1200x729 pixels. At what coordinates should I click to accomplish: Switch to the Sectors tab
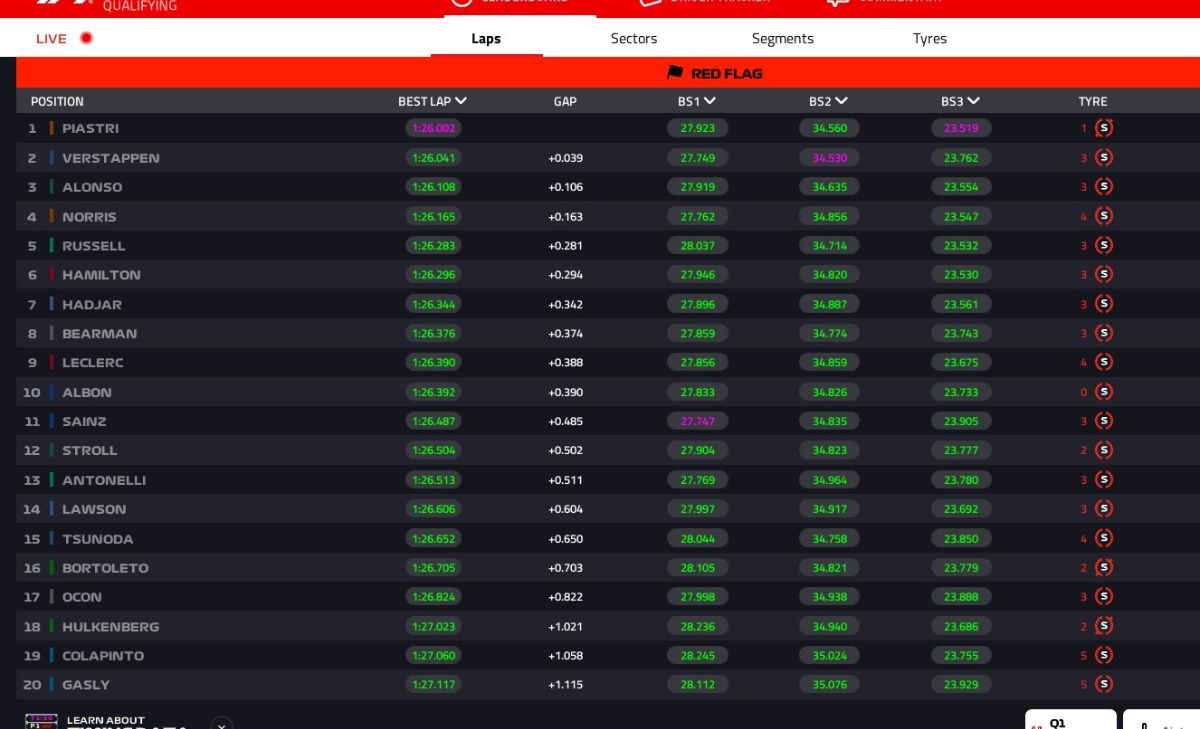coord(634,39)
